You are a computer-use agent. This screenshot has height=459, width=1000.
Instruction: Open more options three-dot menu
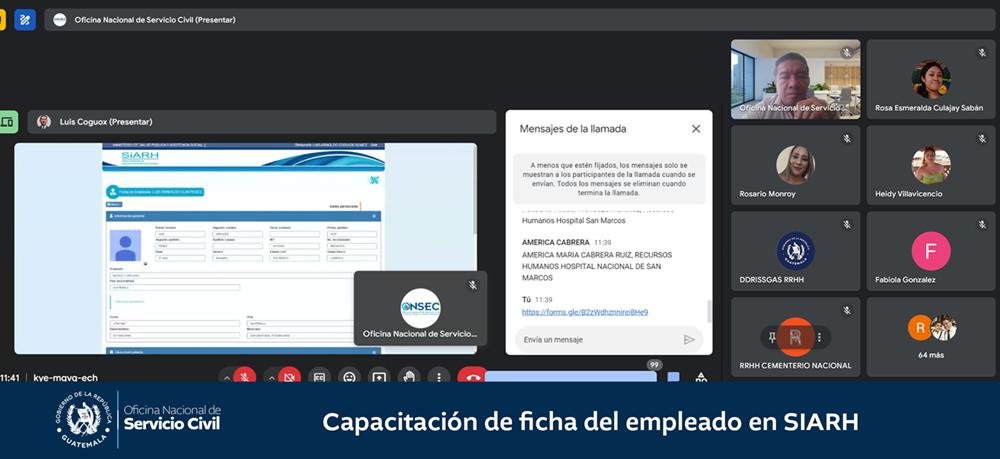(x=438, y=377)
